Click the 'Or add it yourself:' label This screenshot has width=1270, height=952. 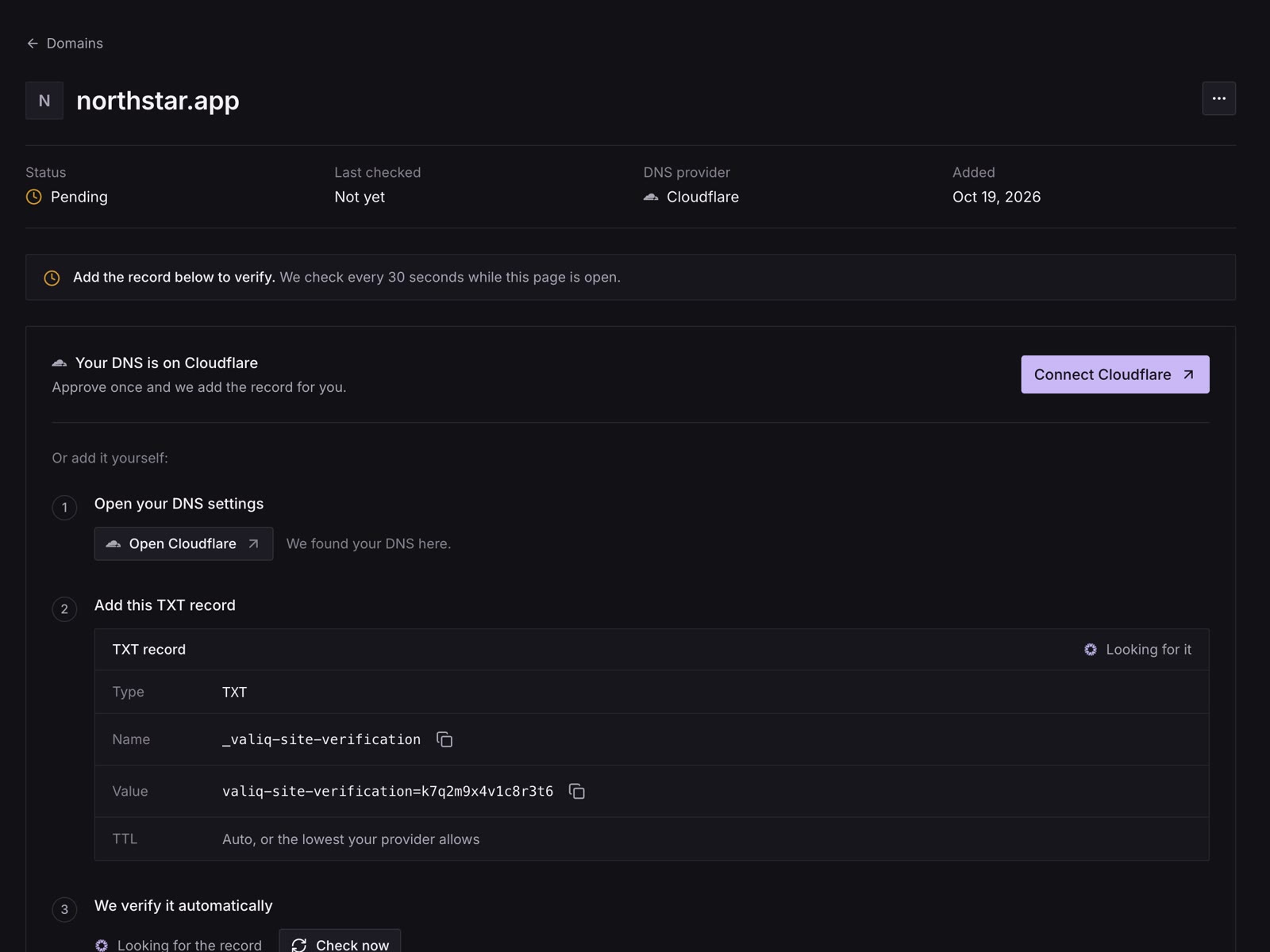tap(110, 459)
